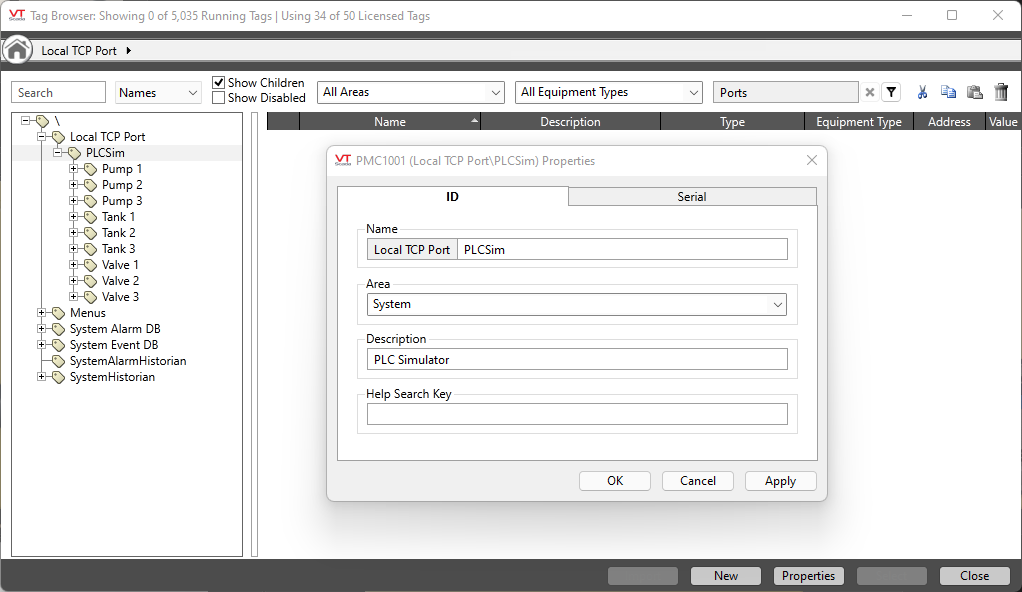Select the SystemAlarmHistorian tag icon
Viewport: 1022px width, 592px height.
coord(58,361)
